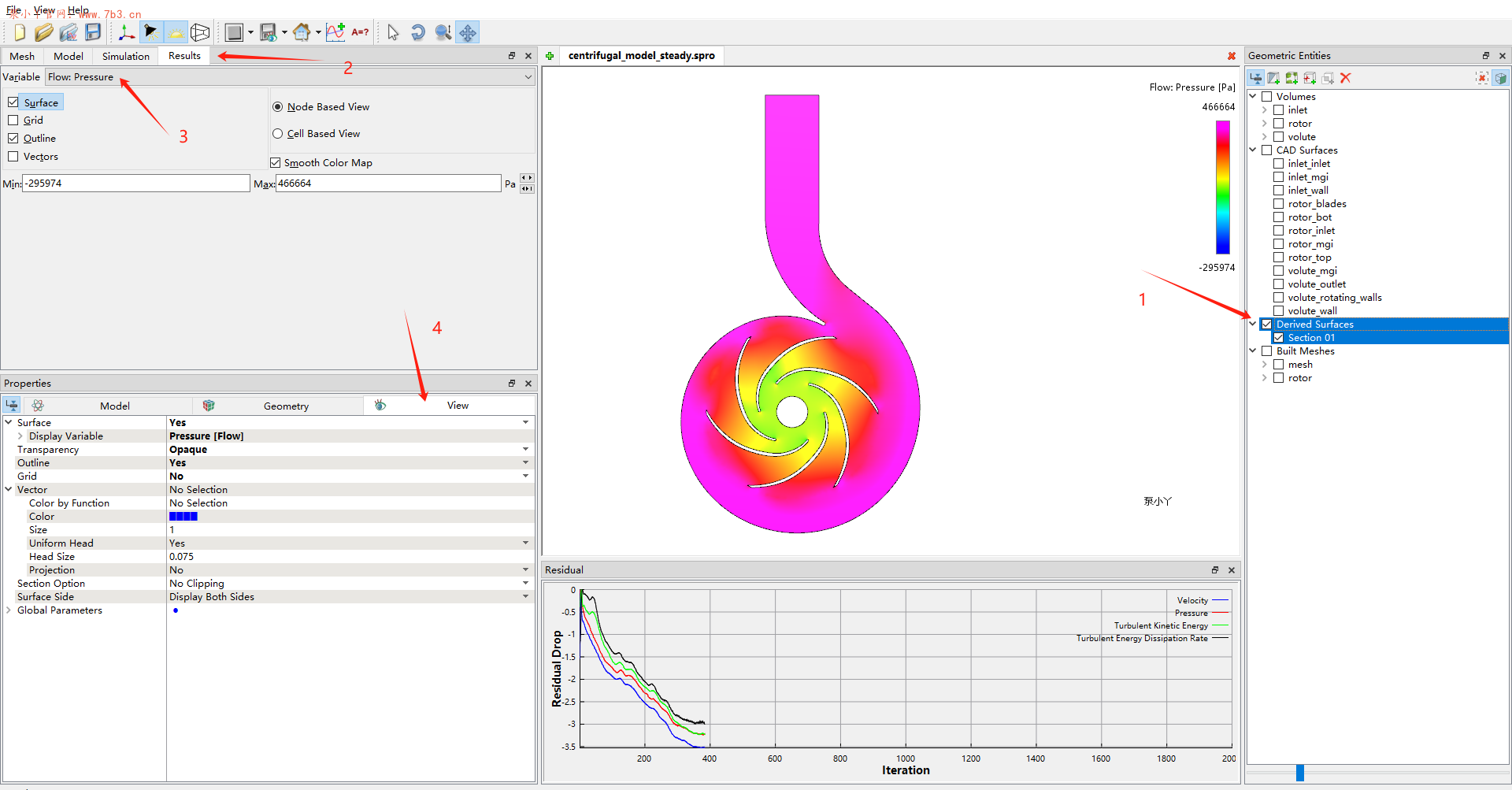Click the create isosurface icon
The image size is (1512, 790).
click(1291, 78)
